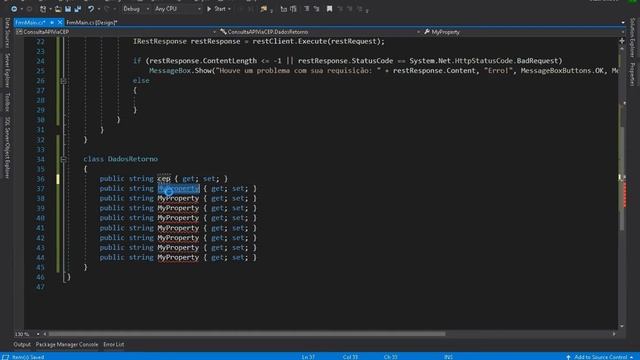Open the Data Sources side panel tab
This screenshot has width=640, height=360.
7,33
